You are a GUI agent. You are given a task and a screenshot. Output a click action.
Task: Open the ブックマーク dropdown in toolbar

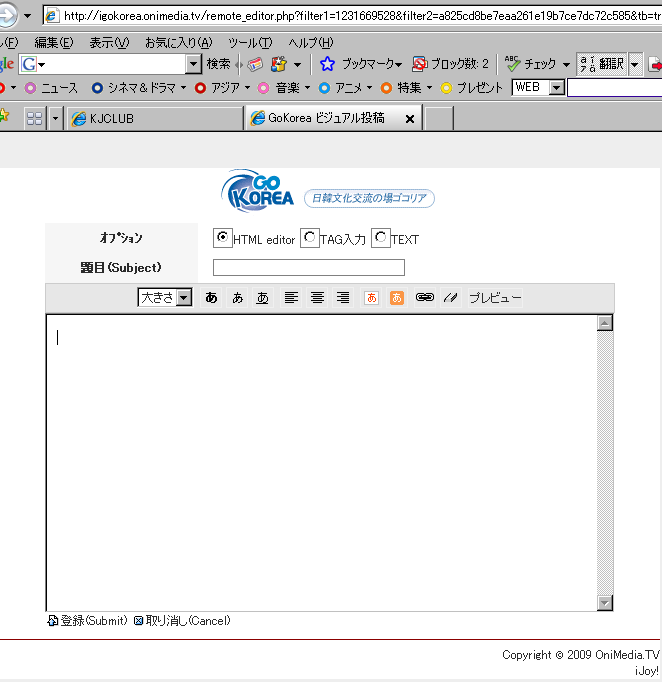[361, 64]
